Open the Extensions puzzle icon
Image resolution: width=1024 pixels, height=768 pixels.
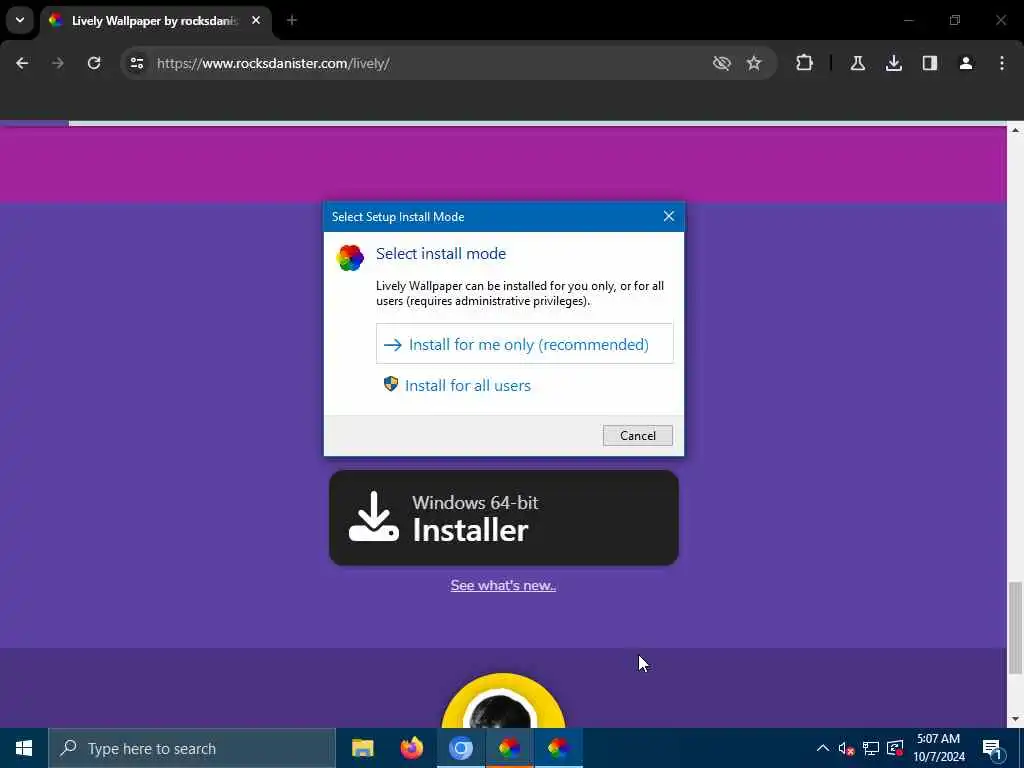805,63
